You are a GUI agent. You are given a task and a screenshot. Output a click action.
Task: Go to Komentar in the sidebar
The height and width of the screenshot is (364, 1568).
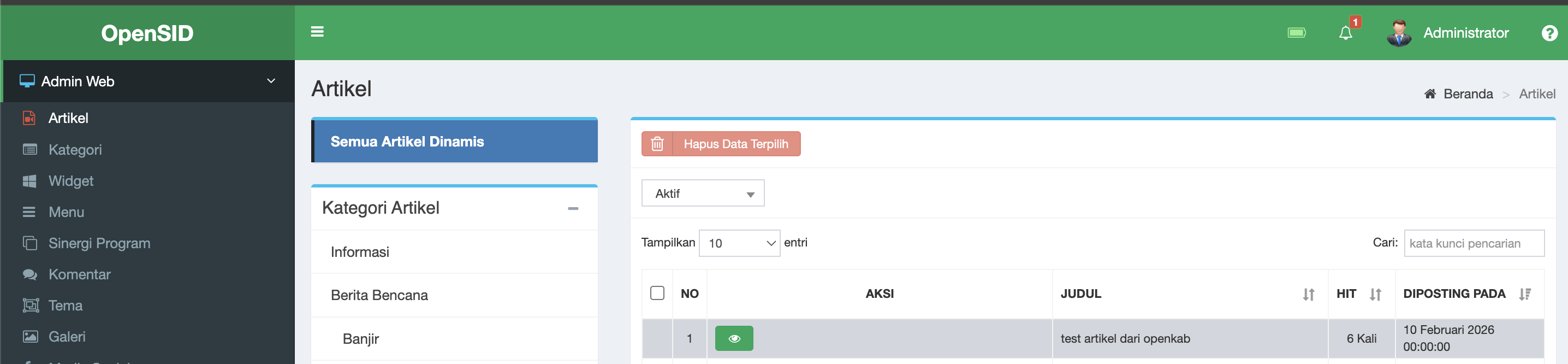(x=79, y=274)
